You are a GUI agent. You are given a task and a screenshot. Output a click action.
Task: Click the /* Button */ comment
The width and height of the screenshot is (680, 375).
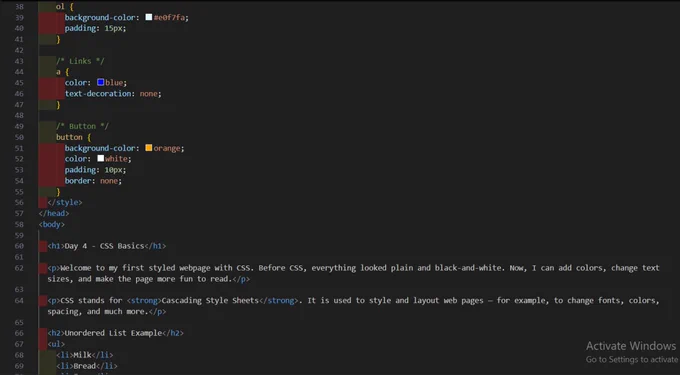[x=82, y=126]
